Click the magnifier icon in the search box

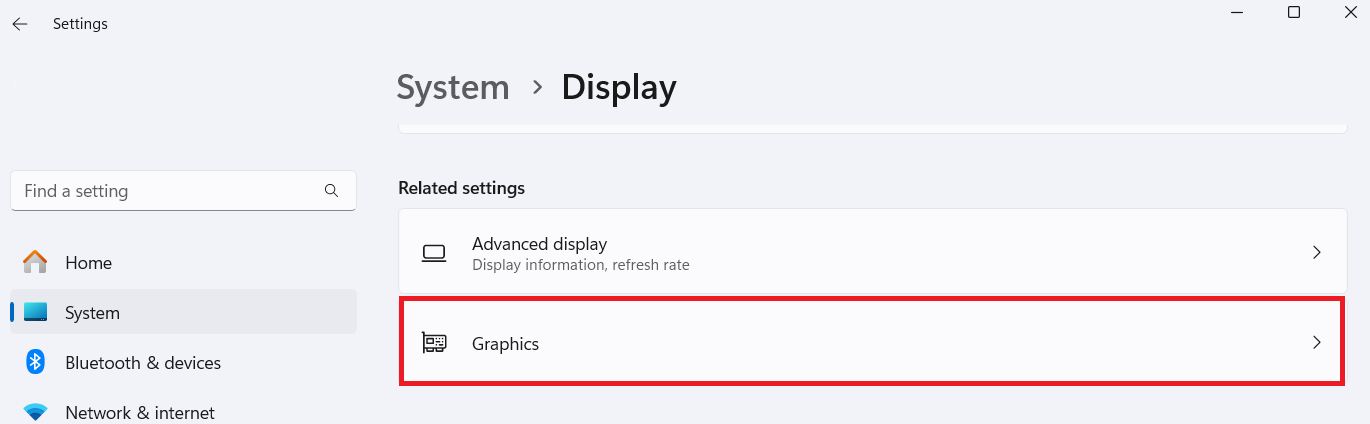click(332, 191)
